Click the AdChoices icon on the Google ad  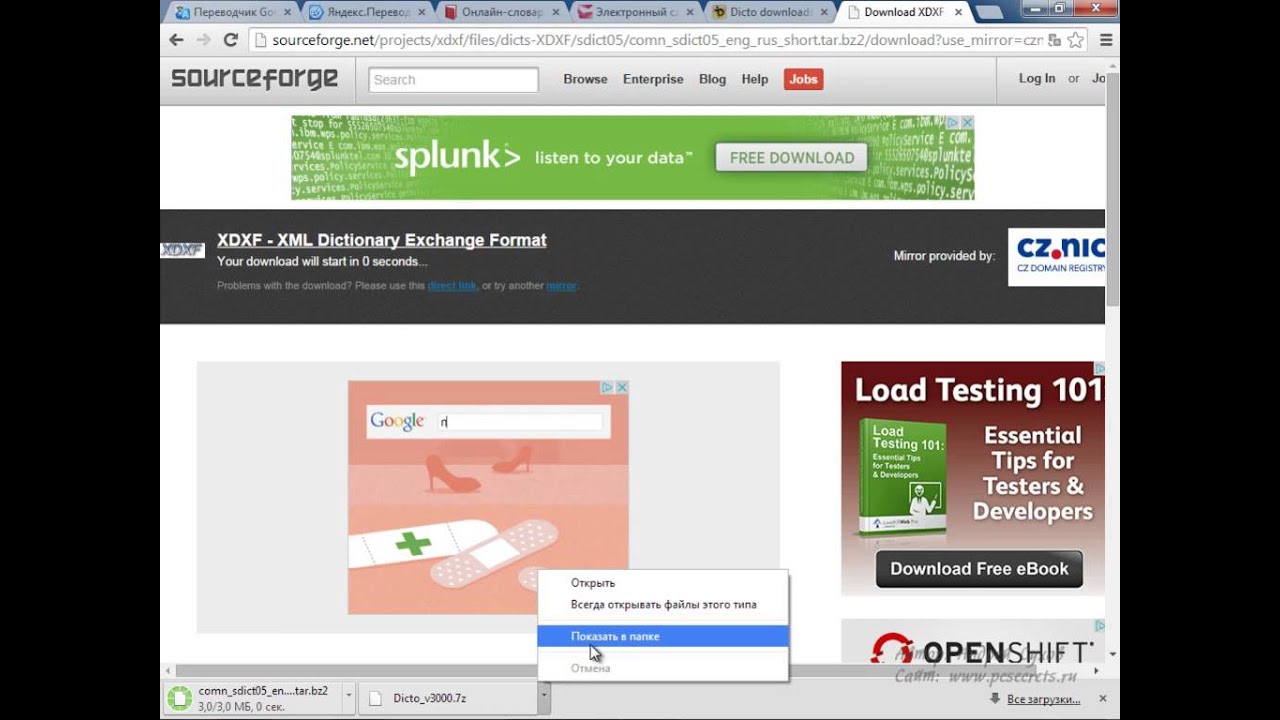[x=606, y=387]
